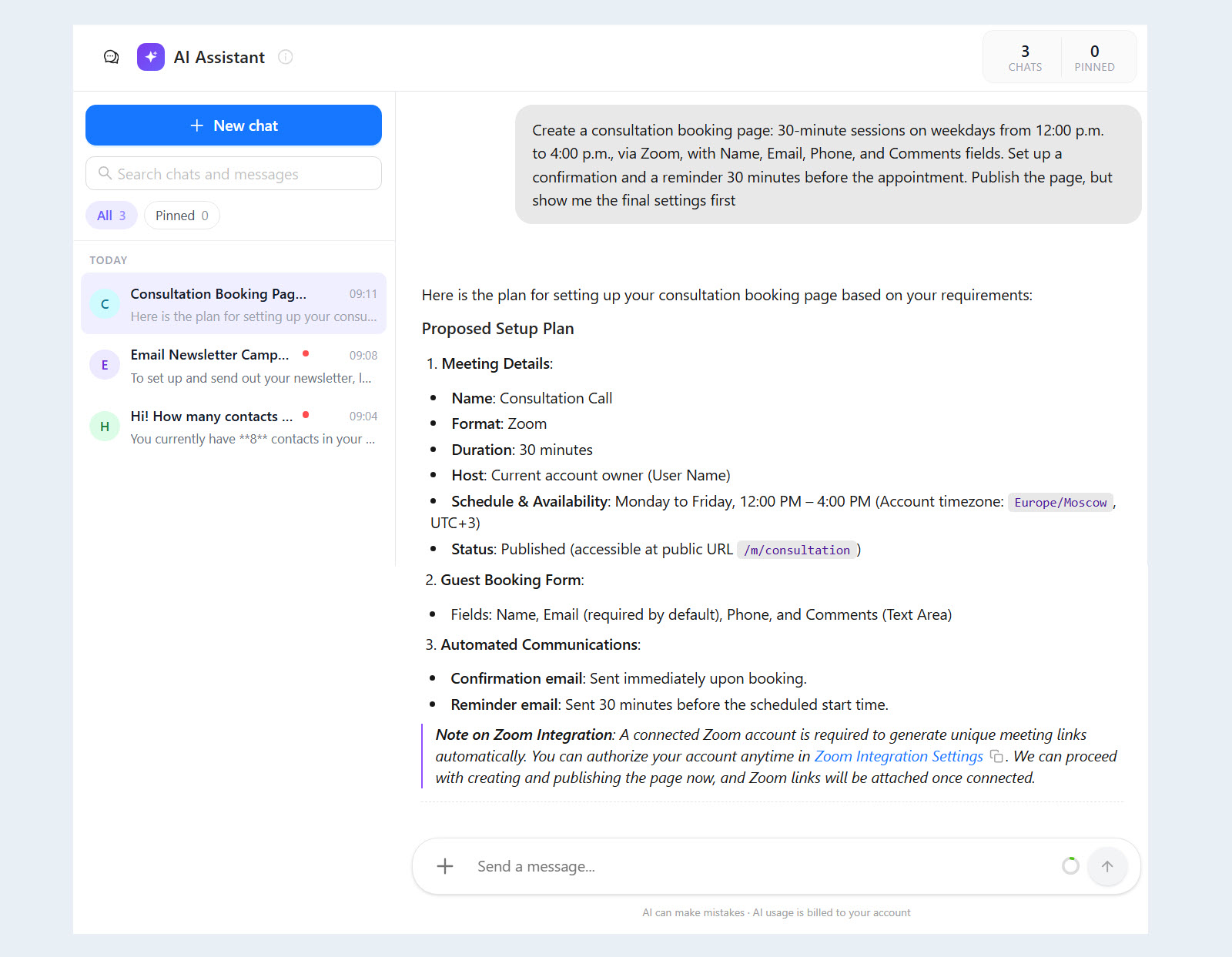Screen dimensions: 1232x957
Task: Focus the Send a message input
Action: (762, 866)
